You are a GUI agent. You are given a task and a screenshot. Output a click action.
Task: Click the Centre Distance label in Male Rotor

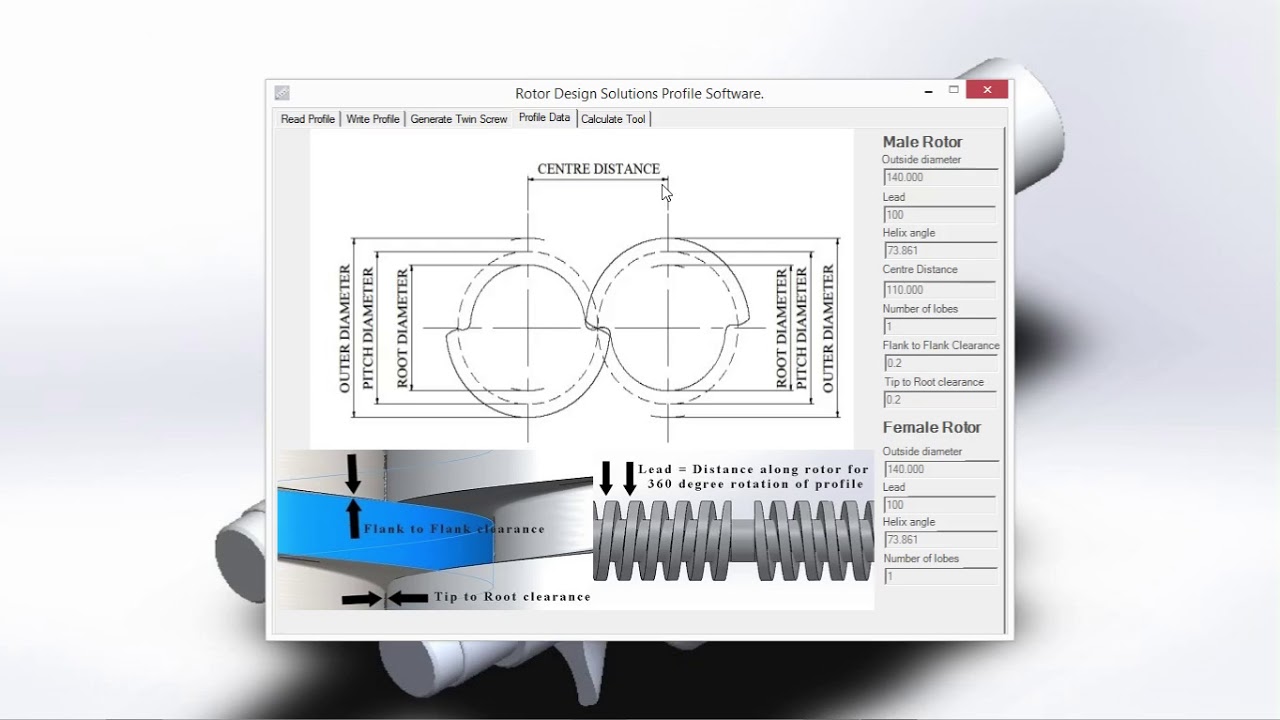(920, 269)
